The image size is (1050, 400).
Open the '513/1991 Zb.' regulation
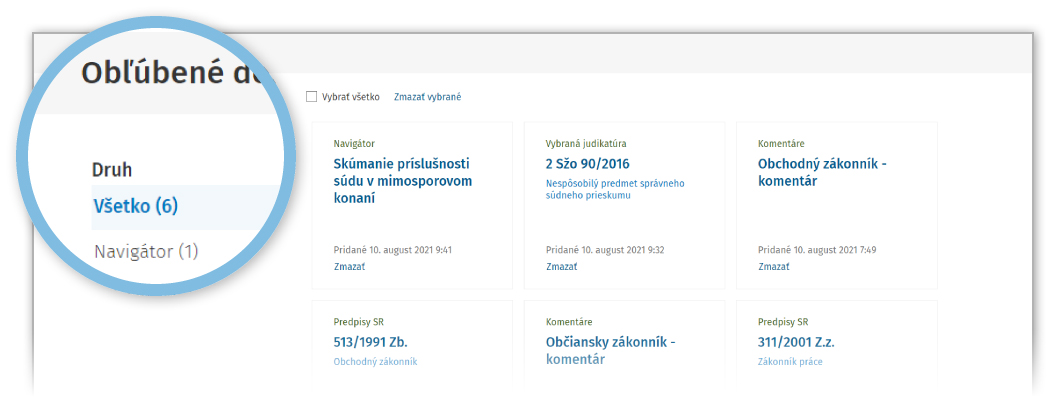(370, 342)
